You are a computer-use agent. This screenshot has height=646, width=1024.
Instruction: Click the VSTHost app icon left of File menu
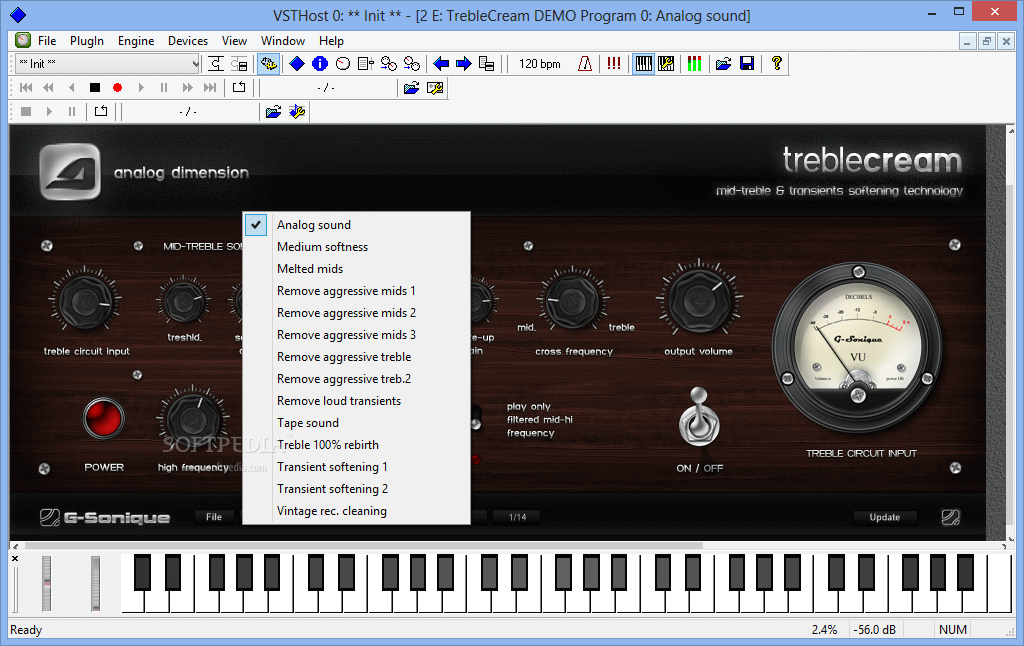coord(24,40)
